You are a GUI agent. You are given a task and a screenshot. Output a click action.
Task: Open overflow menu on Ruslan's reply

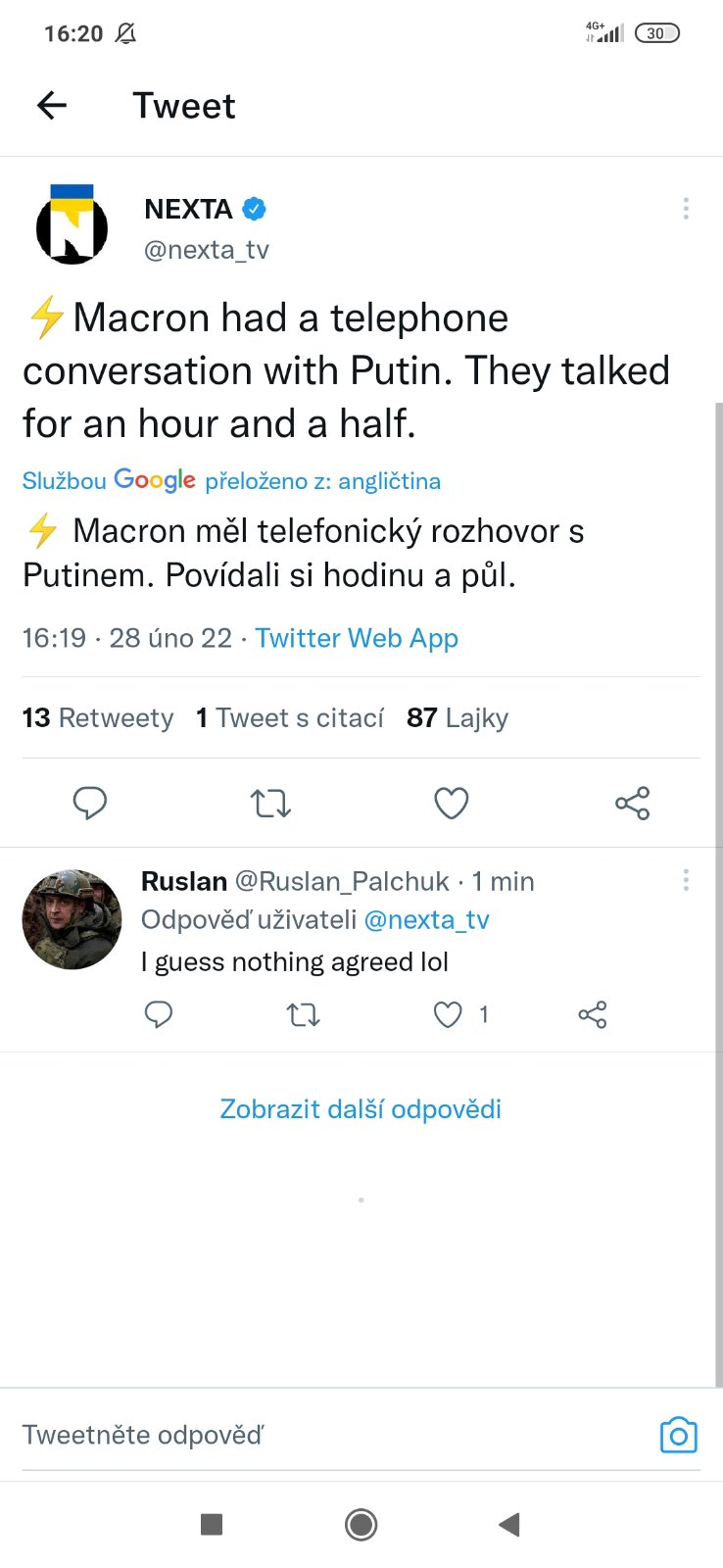click(x=686, y=880)
